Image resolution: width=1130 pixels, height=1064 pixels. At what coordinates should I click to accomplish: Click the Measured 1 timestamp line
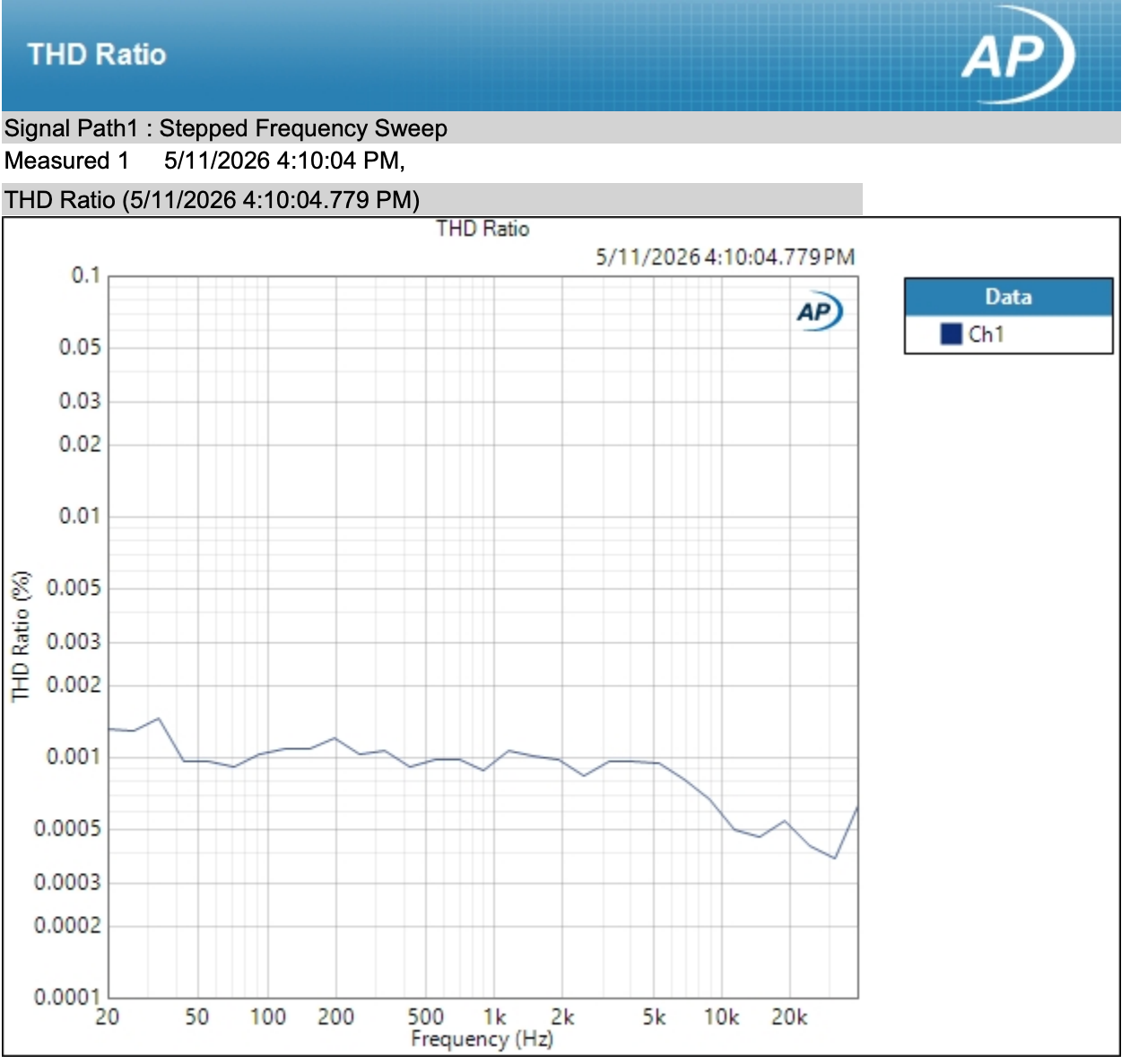coord(204,161)
